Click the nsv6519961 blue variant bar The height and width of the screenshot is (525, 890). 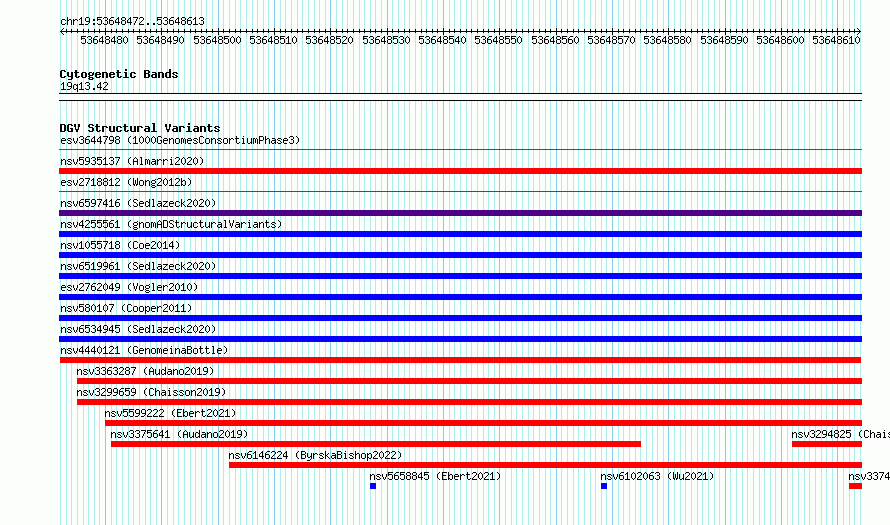click(460, 276)
